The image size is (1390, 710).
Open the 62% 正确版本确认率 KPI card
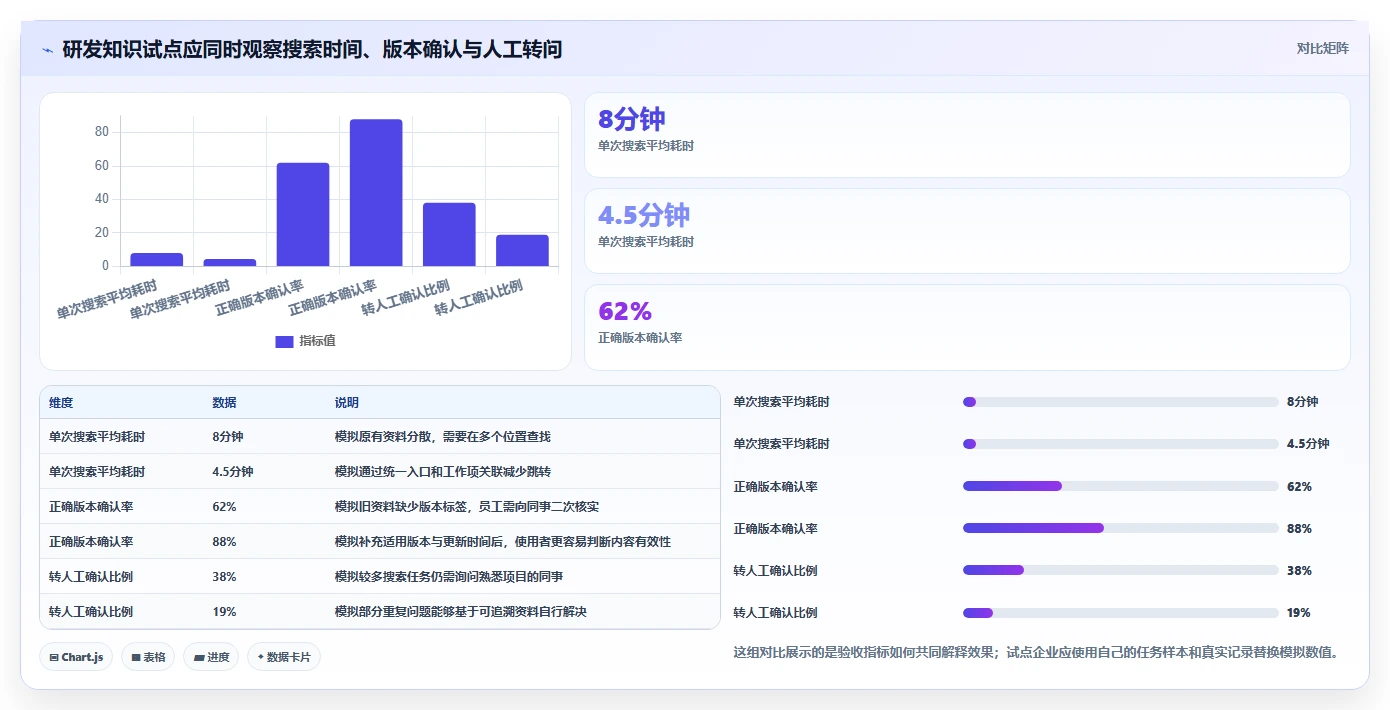(x=967, y=327)
